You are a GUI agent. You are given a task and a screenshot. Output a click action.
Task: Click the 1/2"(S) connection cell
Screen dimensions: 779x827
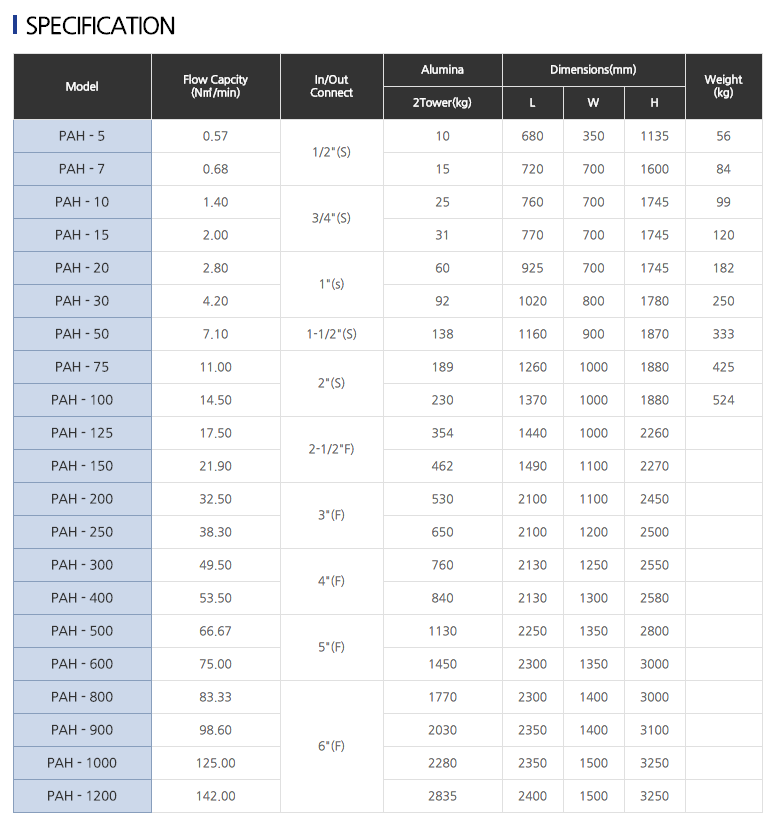331,152
